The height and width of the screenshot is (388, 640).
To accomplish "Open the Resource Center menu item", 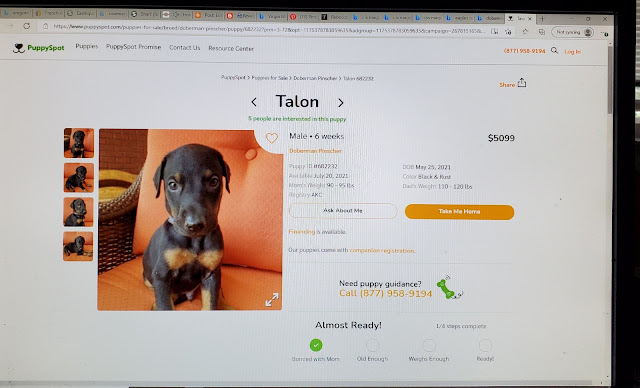I will (231, 48).
